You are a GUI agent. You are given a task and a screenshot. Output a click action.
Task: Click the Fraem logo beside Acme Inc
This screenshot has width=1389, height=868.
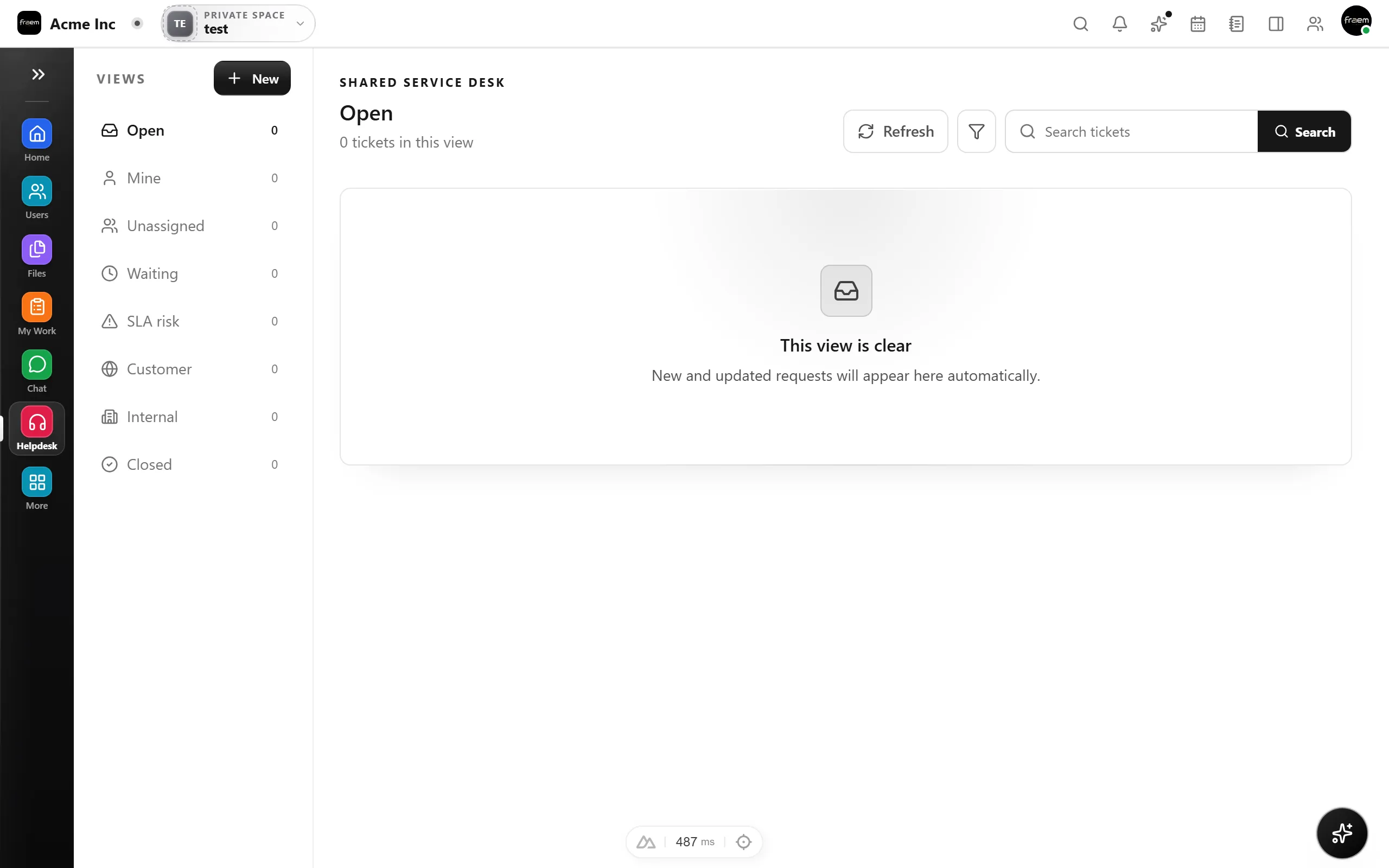click(29, 23)
